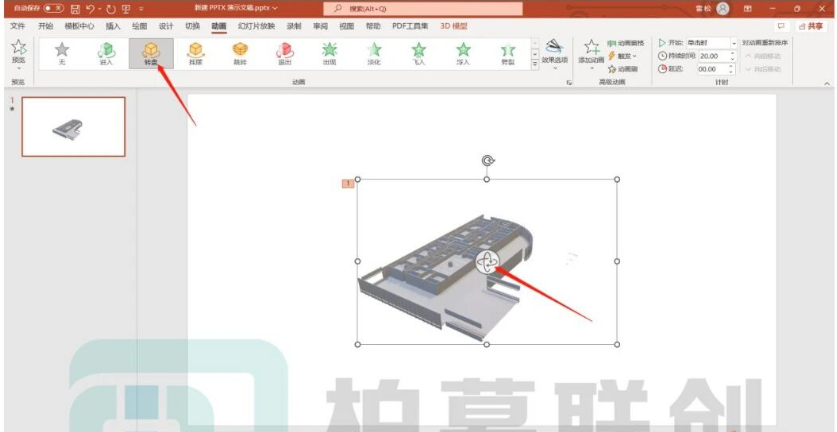Apply the 飞入 (Fly In) animation
The image size is (837, 432).
(419, 53)
